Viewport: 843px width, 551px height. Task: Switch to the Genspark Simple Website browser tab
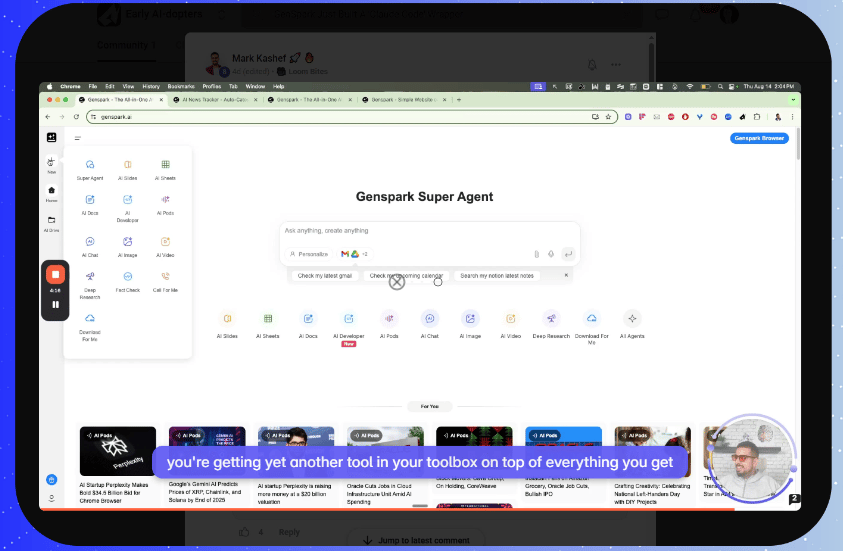[404, 99]
